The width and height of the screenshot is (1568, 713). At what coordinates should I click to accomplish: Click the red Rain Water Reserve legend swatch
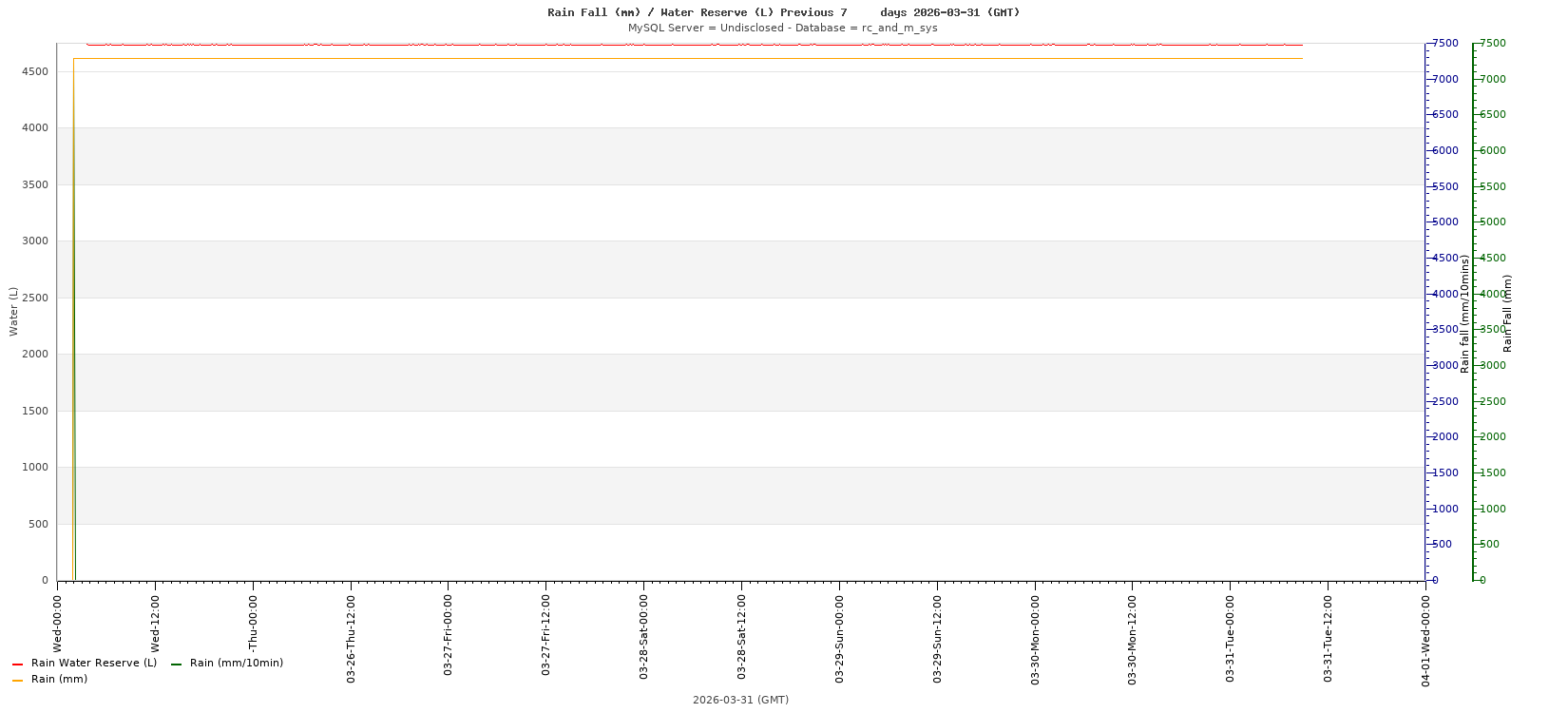click(17, 665)
